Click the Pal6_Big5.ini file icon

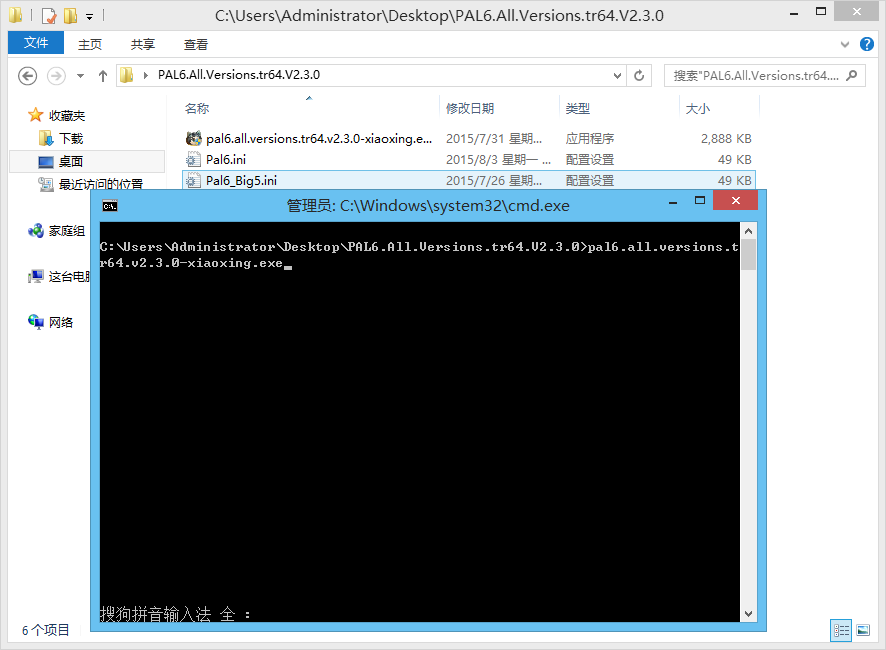(x=193, y=180)
